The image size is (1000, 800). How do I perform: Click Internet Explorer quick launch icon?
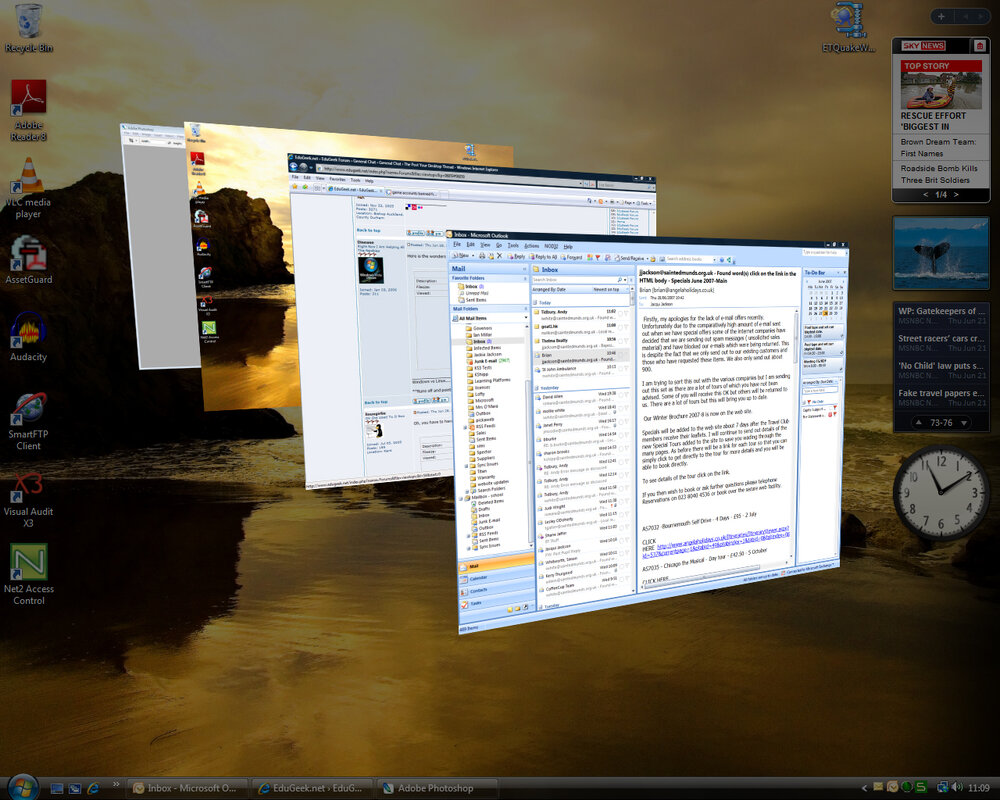pyautogui.click(x=93, y=788)
